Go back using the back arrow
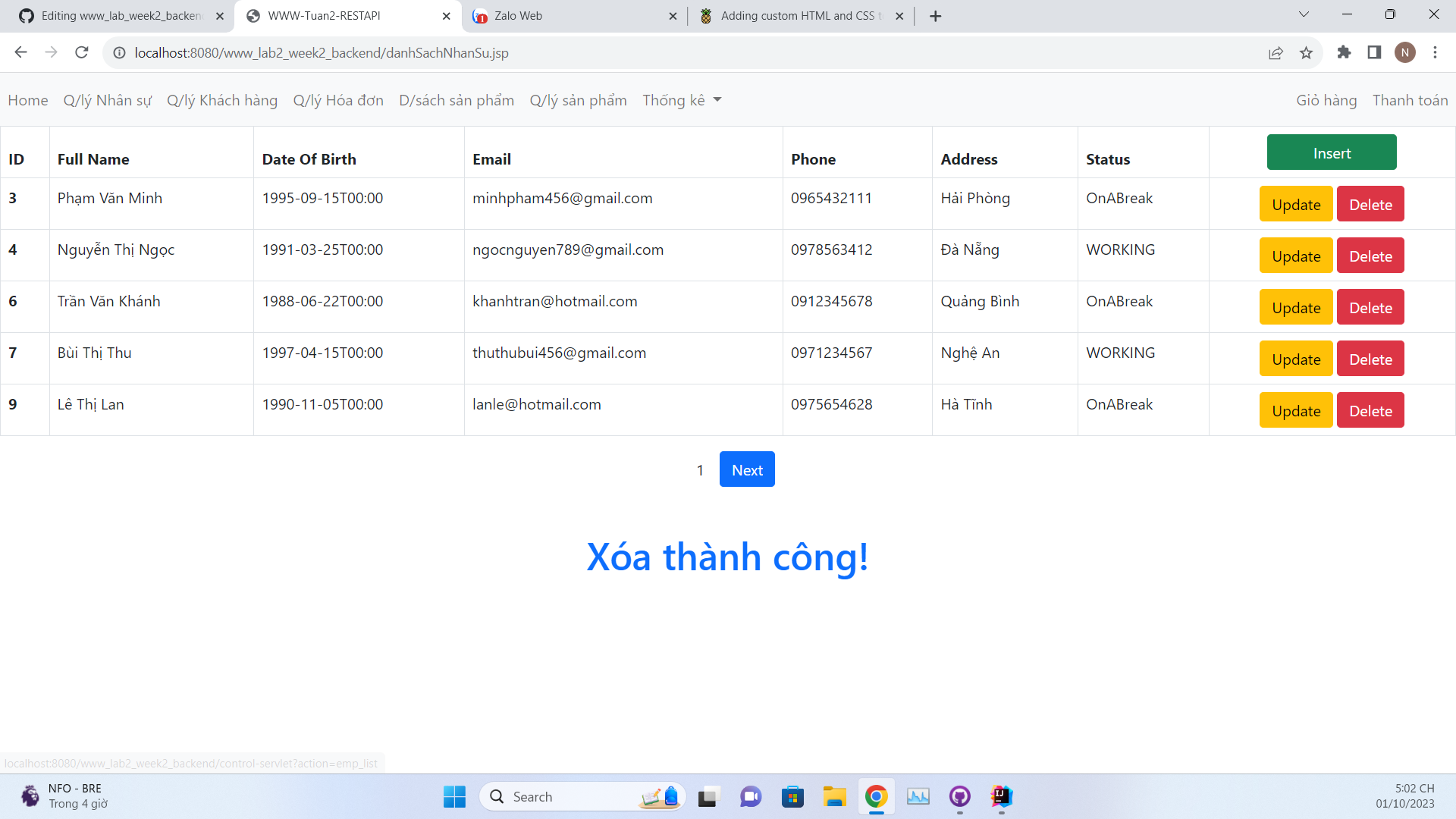1456x819 pixels. pyautogui.click(x=20, y=52)
